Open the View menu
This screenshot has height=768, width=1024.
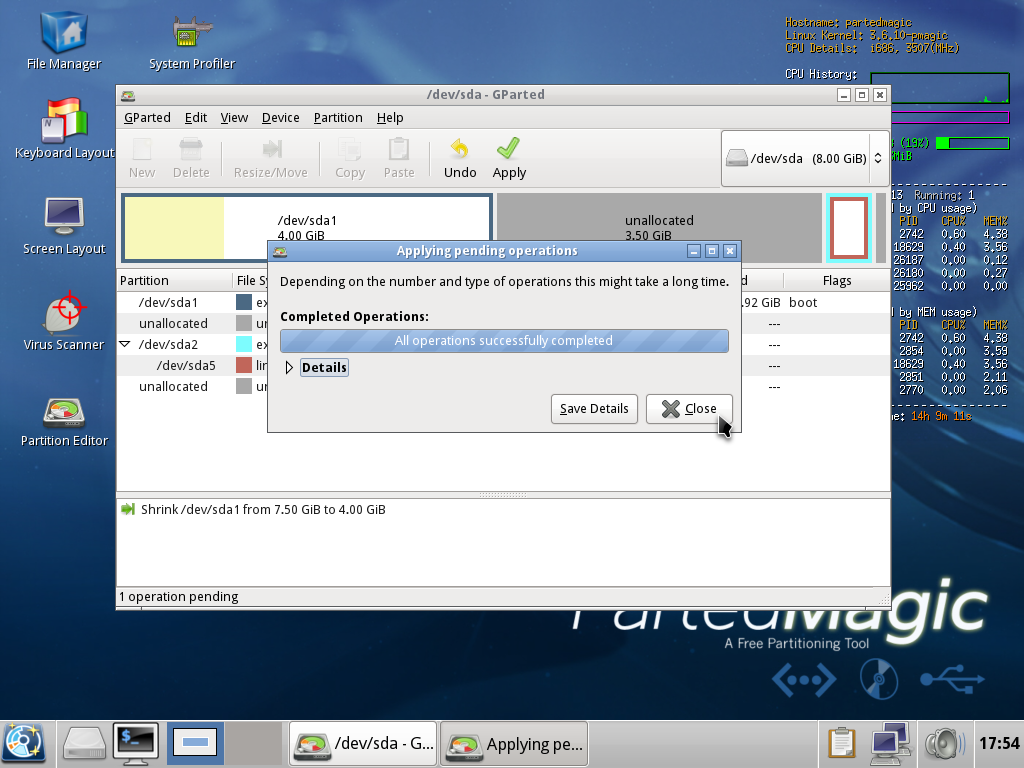pos(234,118)
